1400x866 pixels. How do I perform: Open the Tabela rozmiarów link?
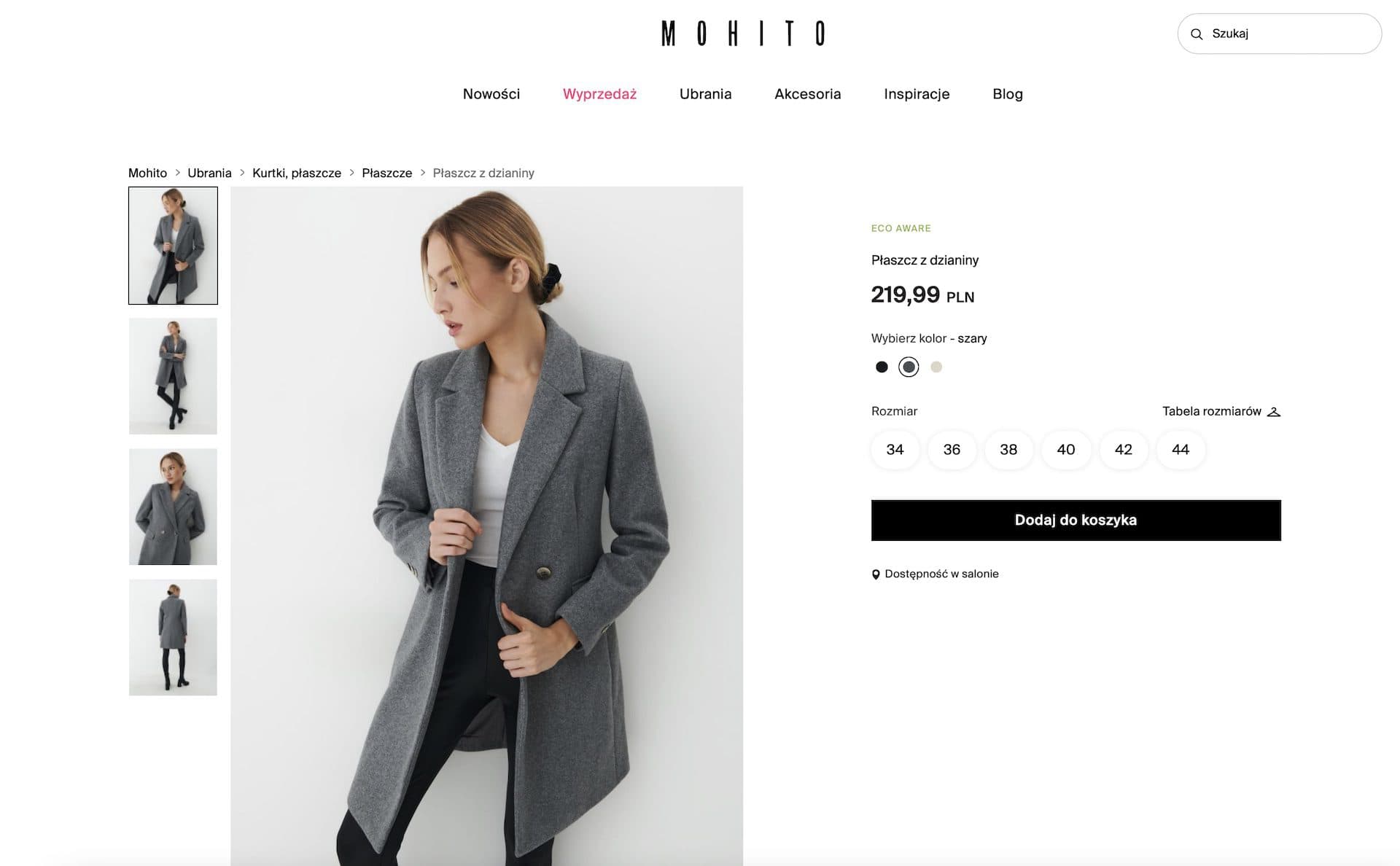point(1211,411)
